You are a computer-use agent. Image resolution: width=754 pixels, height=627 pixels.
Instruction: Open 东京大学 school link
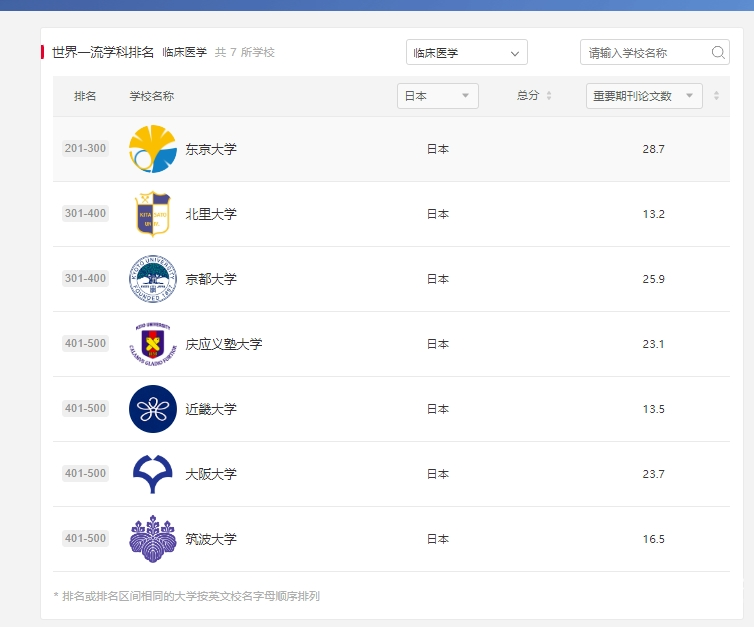coord(211,149)
